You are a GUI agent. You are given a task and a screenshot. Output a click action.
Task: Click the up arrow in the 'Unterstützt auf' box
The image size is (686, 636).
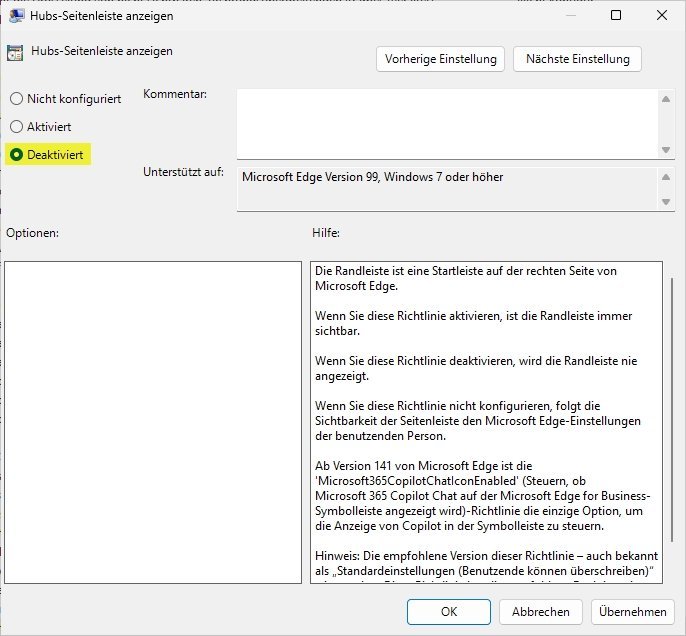(667, 177)
